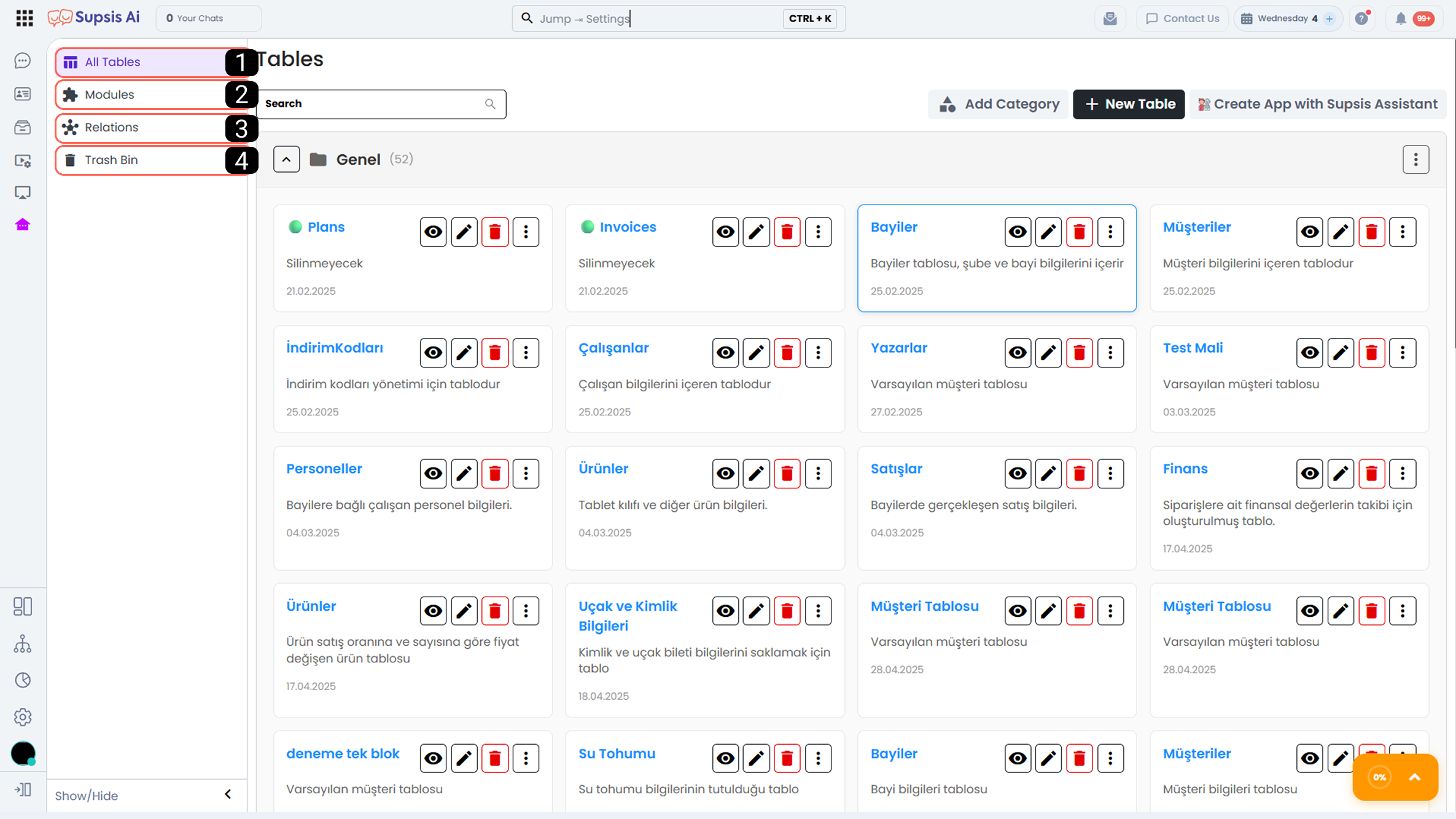This screenshot has height=819, width=1456.
Task: Open Modules in side menu
Action: (152, 95)
